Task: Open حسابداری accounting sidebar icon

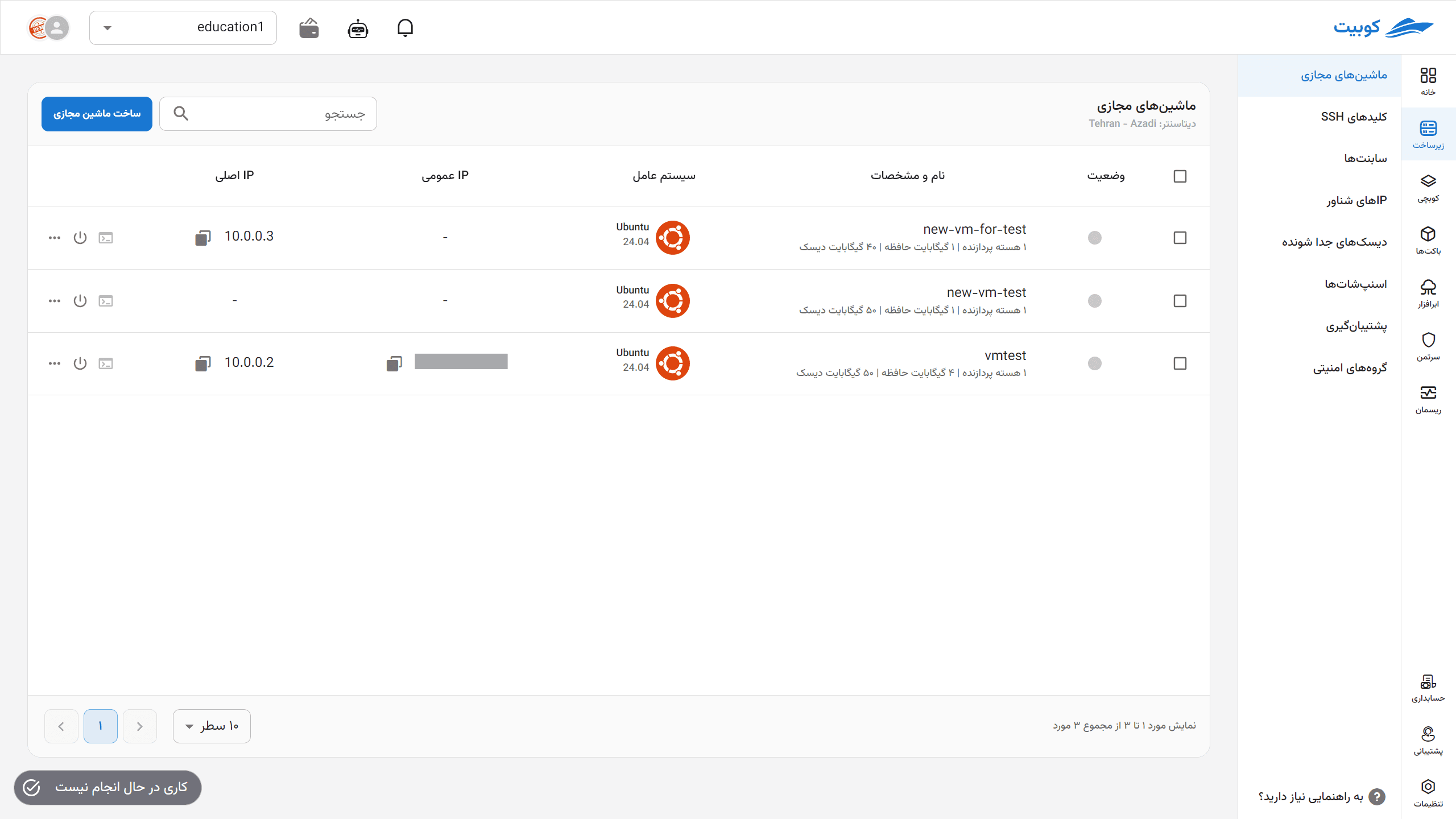Action: (x=1428, y=688)
